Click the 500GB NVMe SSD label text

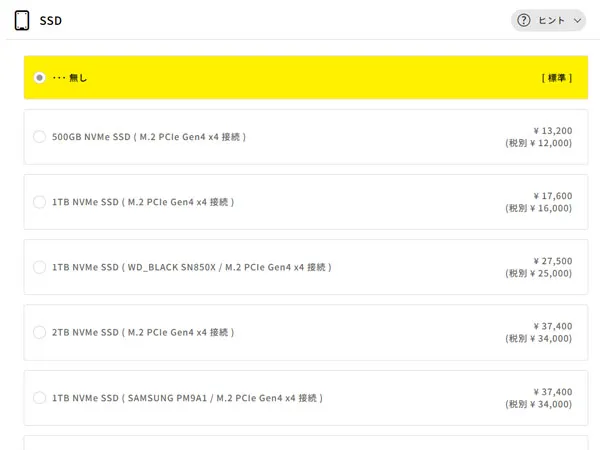point(149,137)
